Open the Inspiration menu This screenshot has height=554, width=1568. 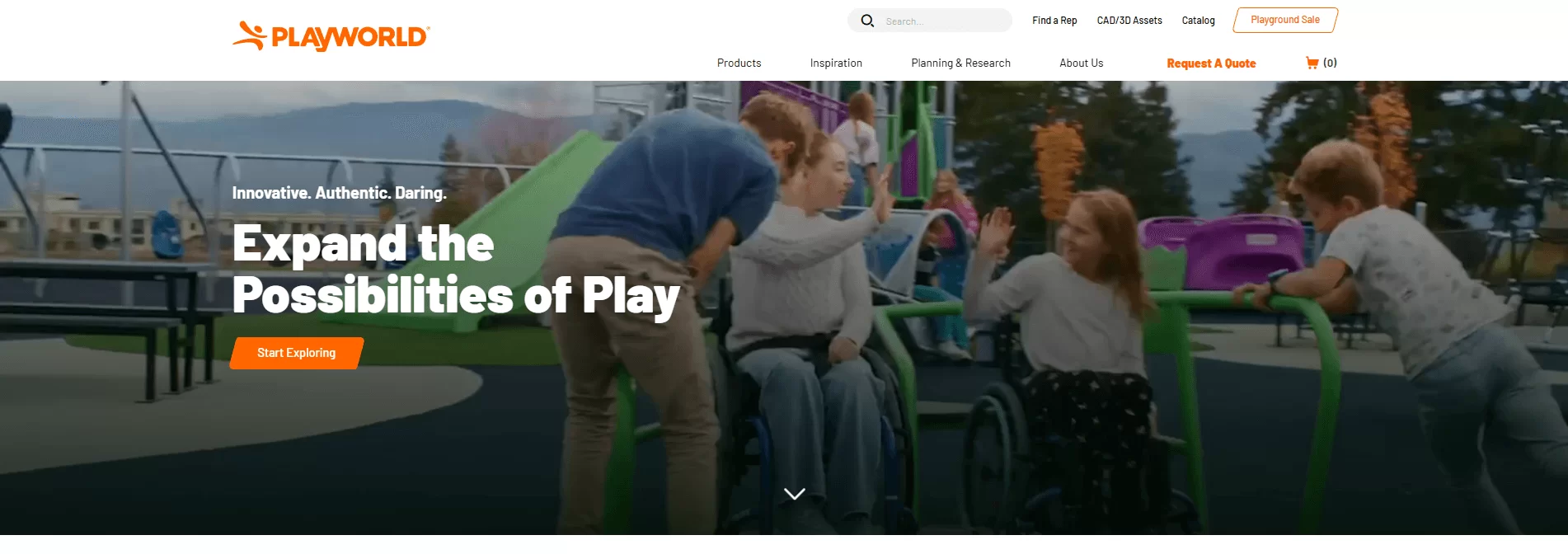pos(836,63)
